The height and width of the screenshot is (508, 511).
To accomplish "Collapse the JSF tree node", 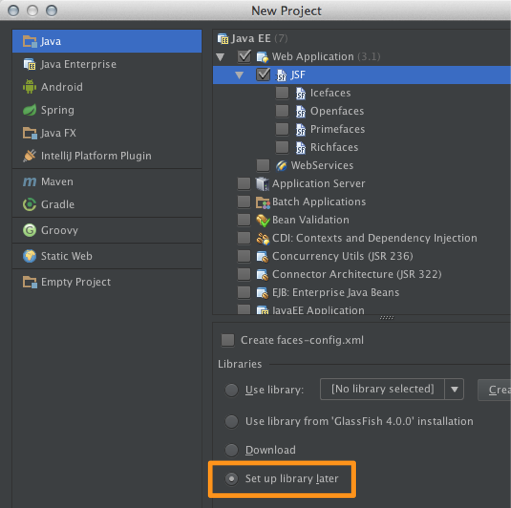I will pyautogui.click(x=239, y=75).
